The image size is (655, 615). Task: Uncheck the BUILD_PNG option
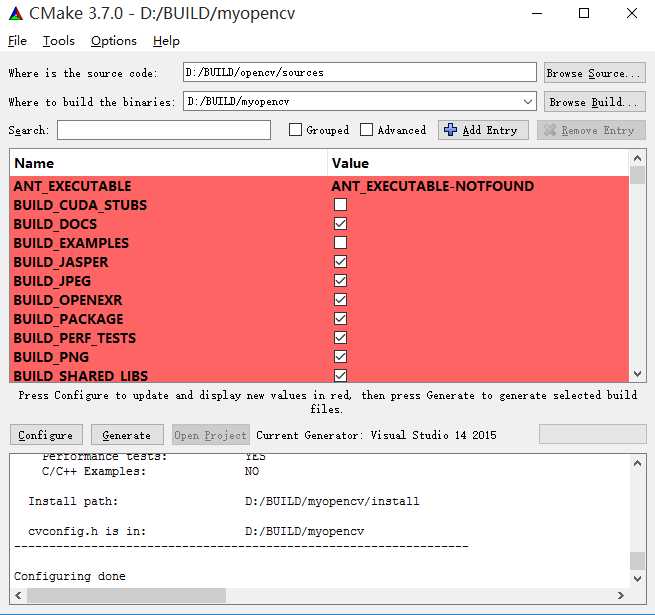point(340,356)
